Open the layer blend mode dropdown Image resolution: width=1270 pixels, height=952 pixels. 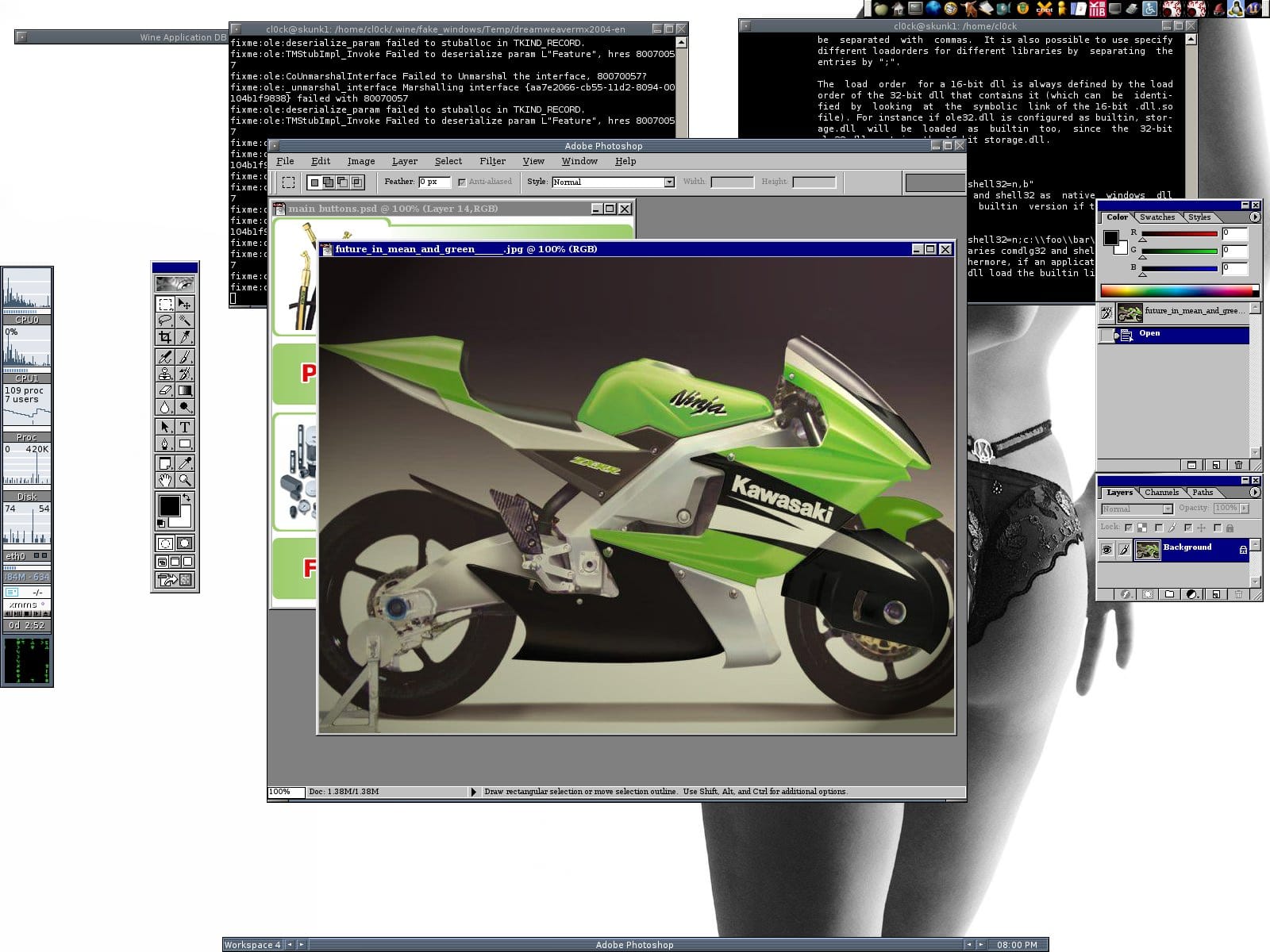pos(1168,509)
